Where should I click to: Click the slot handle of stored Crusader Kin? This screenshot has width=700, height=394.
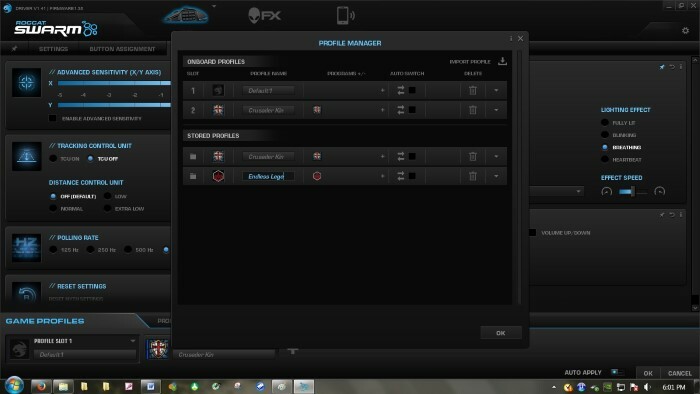(x=193, y=157)
